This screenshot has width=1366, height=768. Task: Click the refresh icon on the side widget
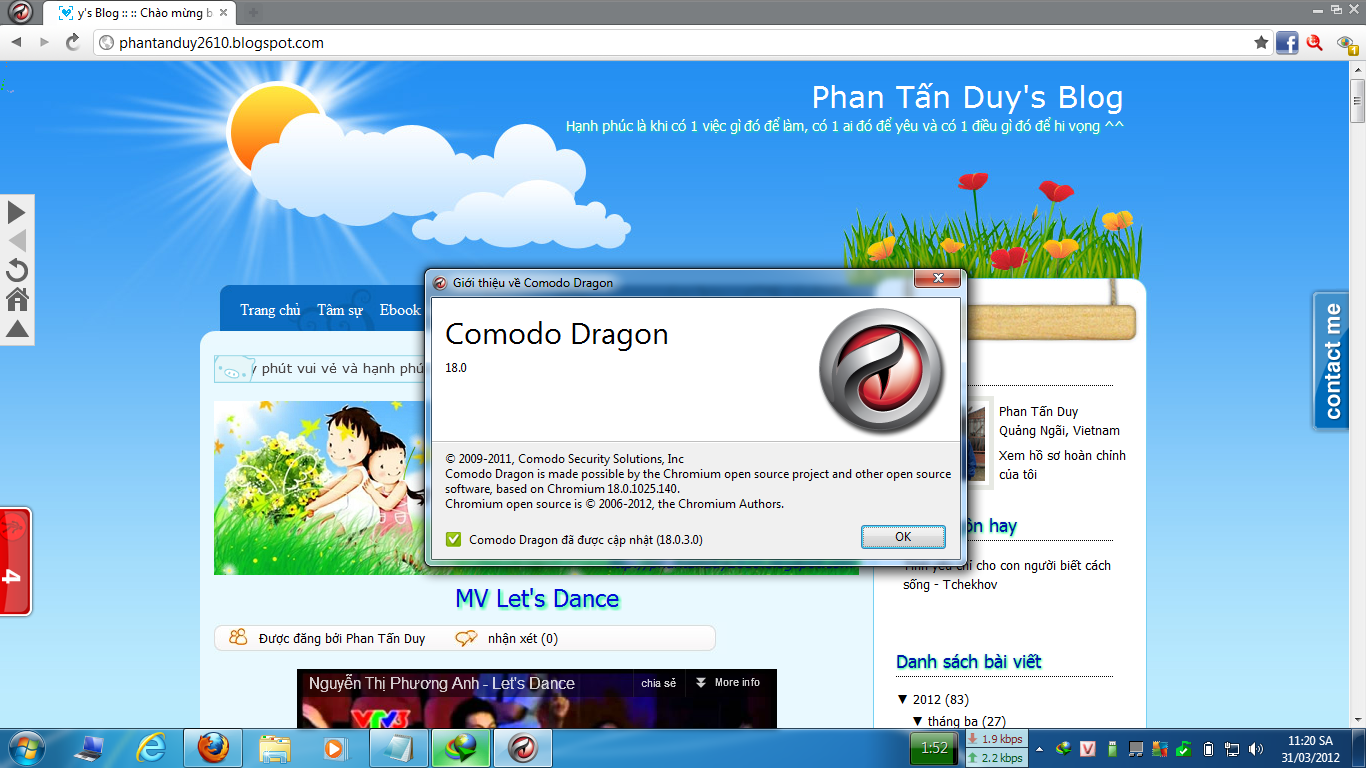(17, 271)
